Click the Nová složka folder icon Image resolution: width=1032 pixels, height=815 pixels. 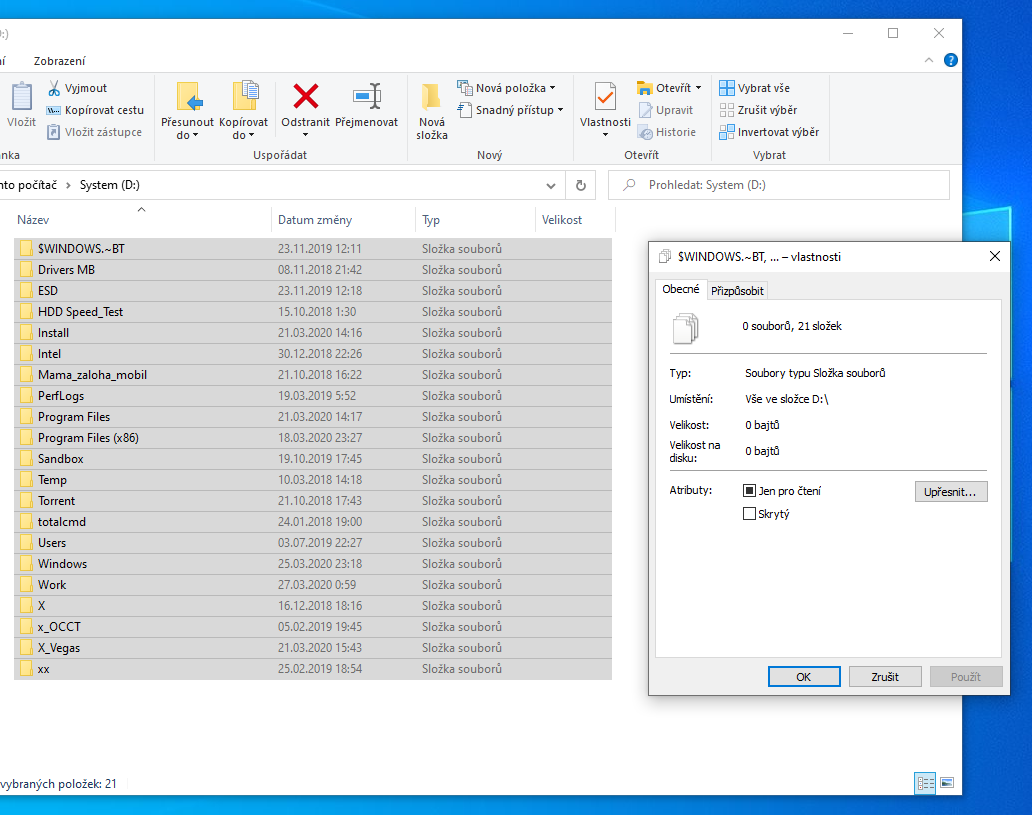(x=432, y=96)
